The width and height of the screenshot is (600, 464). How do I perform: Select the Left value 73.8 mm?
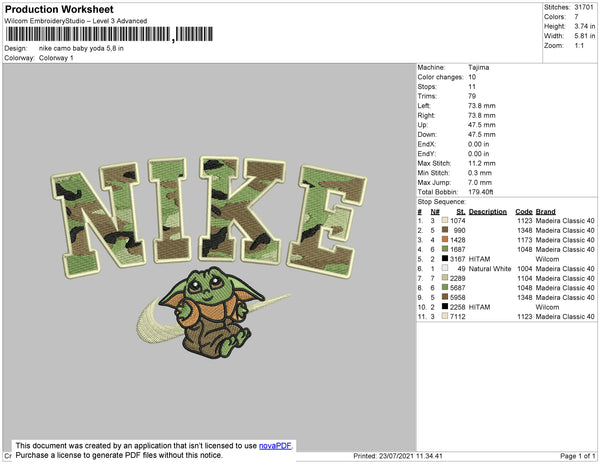point(482,106)
